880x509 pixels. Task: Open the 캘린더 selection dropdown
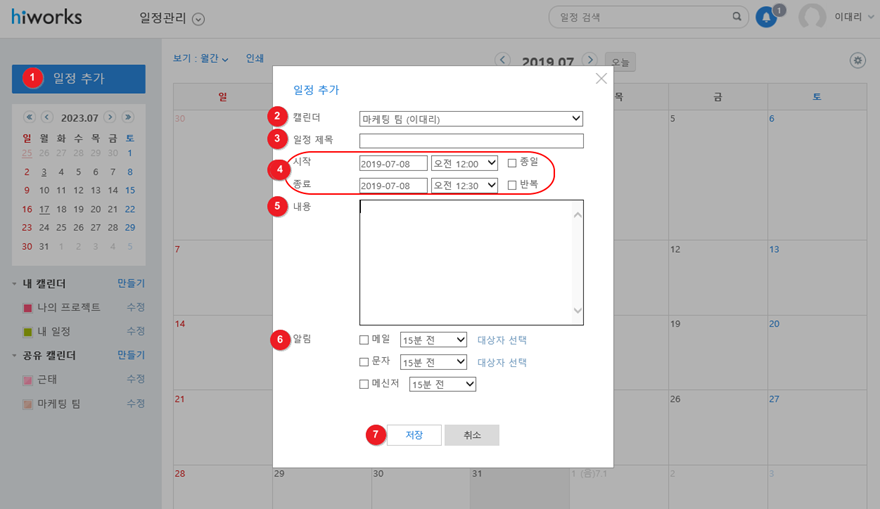pos(471,119)
